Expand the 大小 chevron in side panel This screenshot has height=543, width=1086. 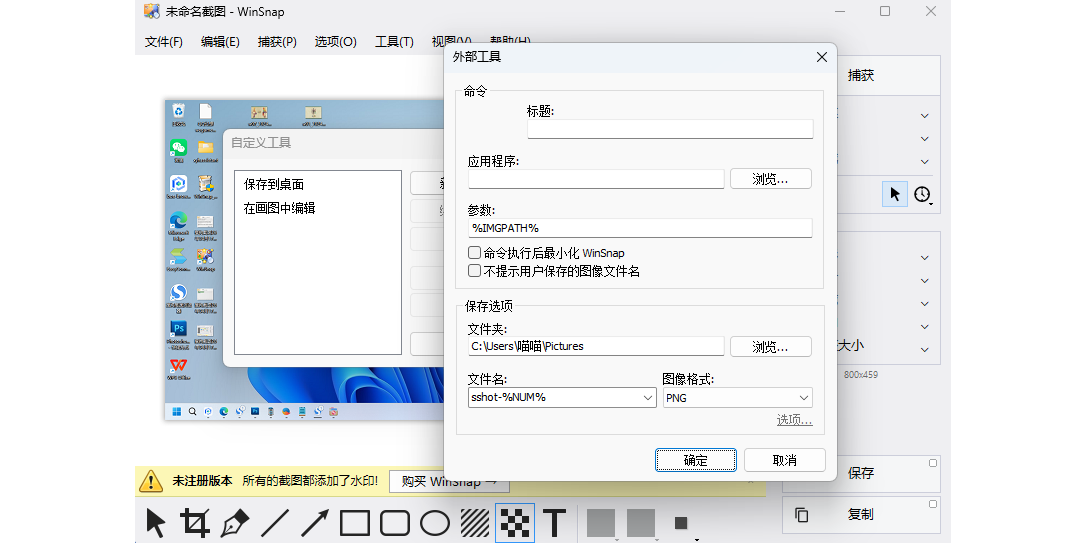[x=925, y=350]
